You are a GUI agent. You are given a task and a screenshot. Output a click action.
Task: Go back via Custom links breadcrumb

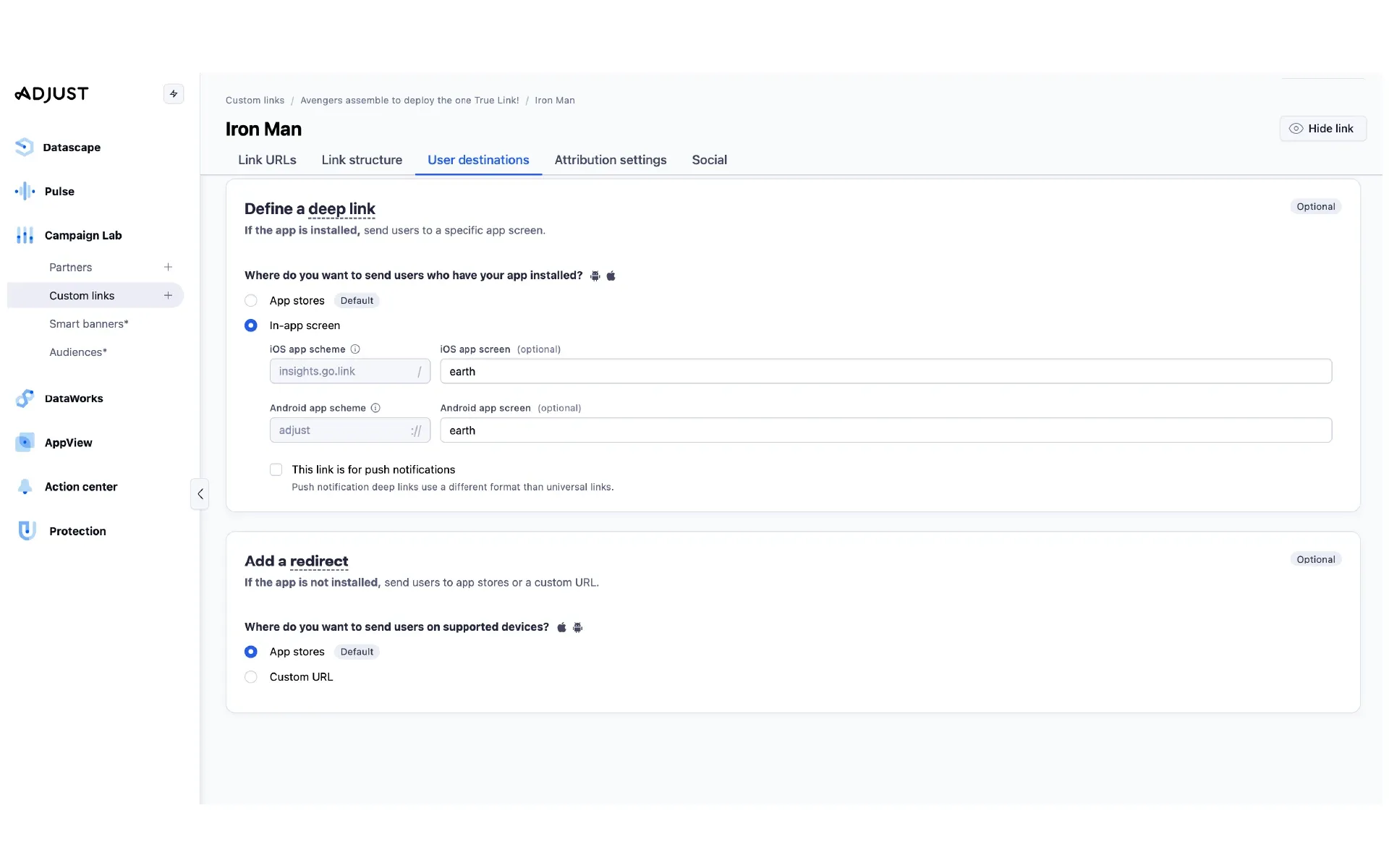pos(254,100)
